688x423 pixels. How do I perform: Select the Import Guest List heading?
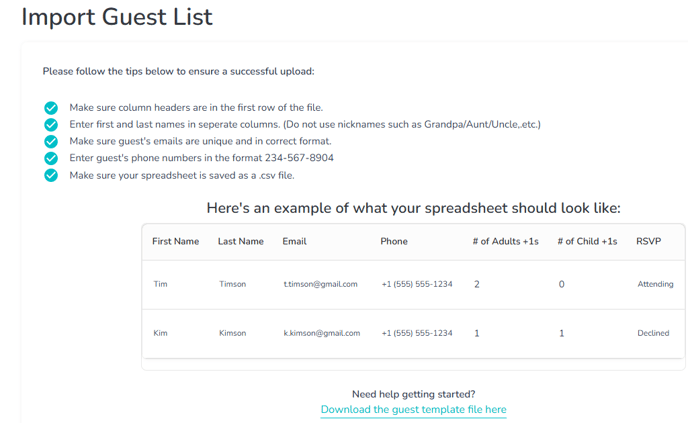tap(117, 17)
